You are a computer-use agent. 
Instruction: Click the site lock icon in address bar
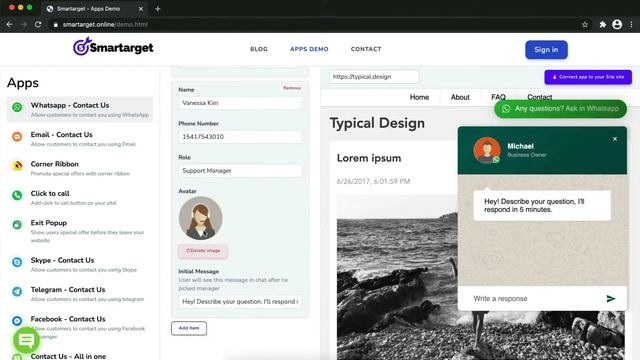[x=56, y=24]
